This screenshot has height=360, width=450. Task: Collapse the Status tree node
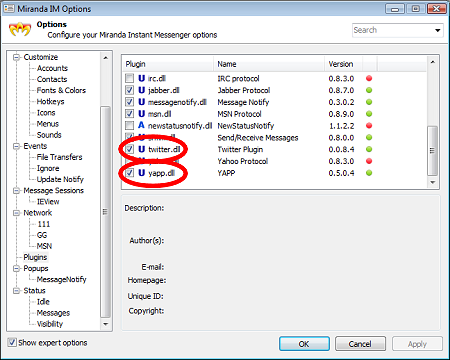pos(16,291)
